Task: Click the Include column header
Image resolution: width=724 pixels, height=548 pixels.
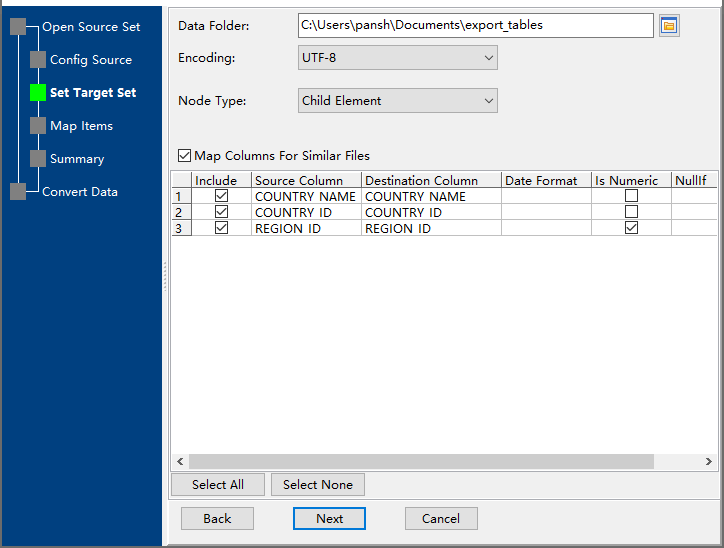Action: click(x=221, y=180)
